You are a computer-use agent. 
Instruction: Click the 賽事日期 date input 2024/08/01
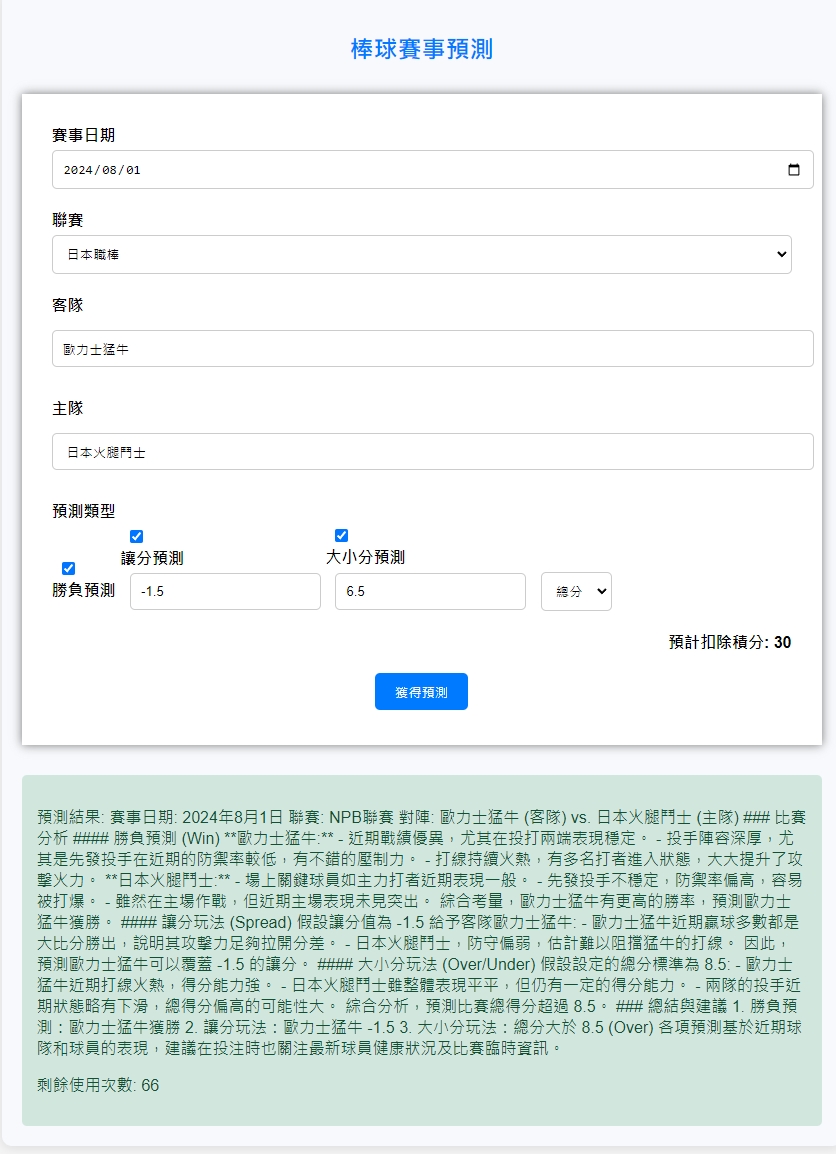click(x=433, y=169)
